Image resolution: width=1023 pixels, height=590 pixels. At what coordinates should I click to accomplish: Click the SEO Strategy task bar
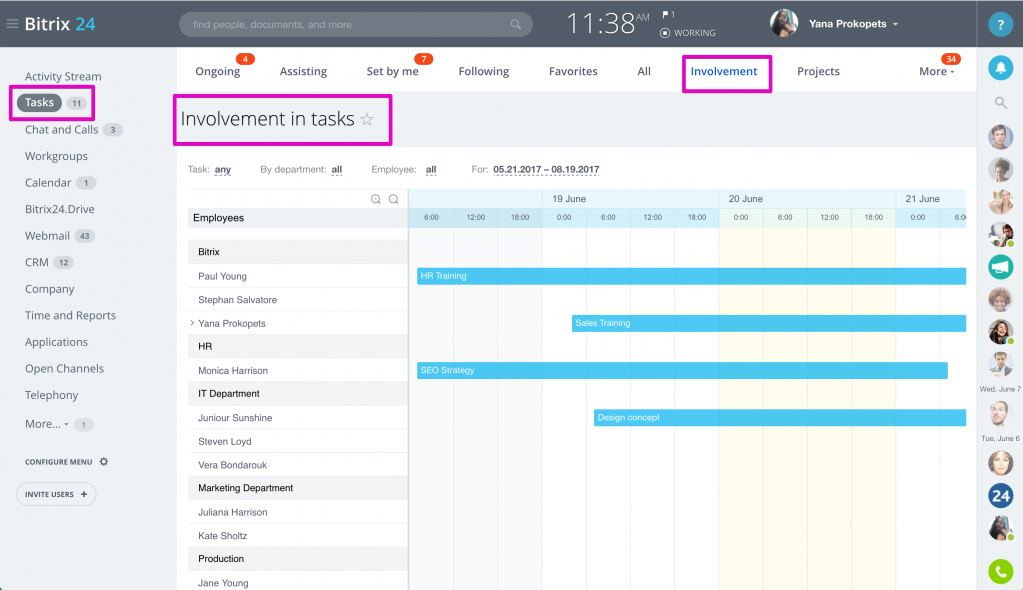click(x=682, y=370)
